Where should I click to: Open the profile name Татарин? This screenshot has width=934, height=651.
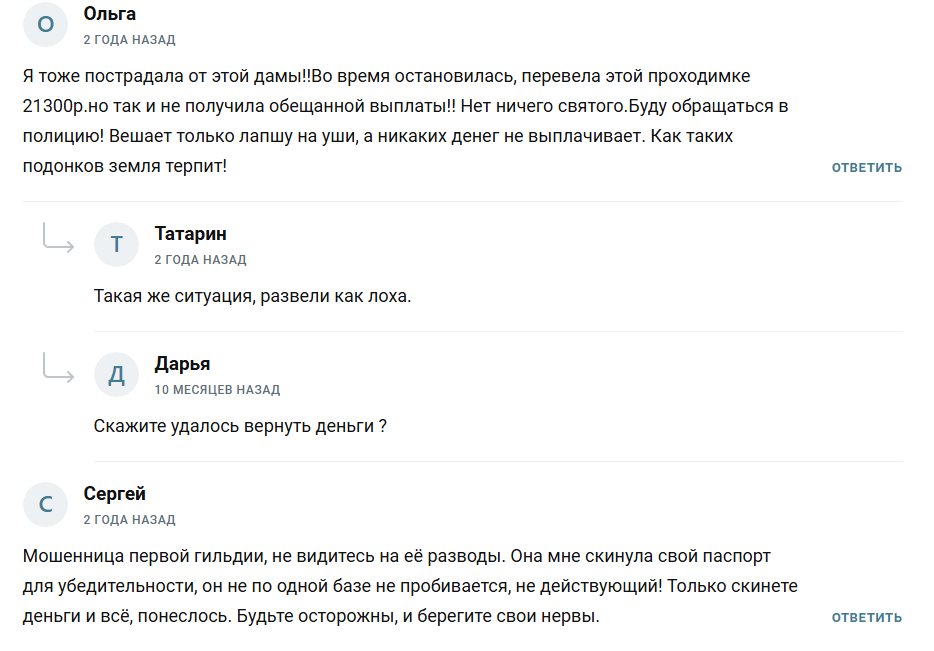pos(191,233)
